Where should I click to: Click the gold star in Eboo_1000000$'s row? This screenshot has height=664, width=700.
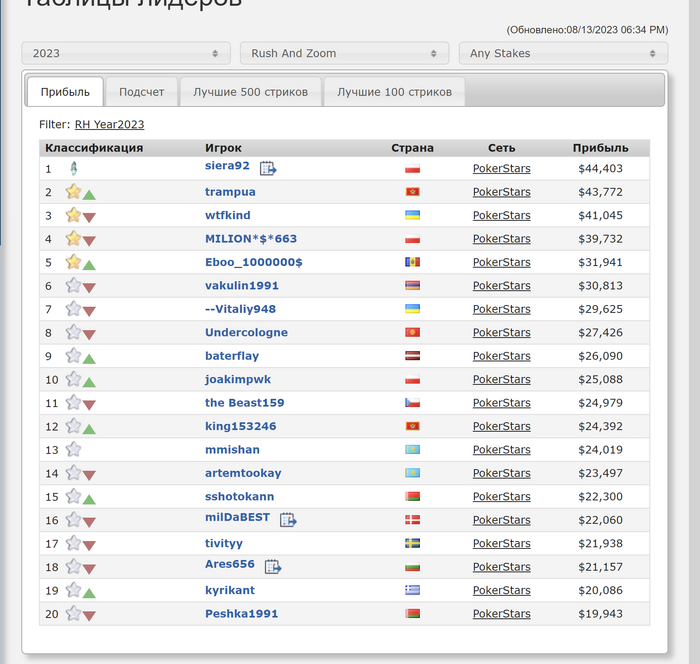click(73, 262)
